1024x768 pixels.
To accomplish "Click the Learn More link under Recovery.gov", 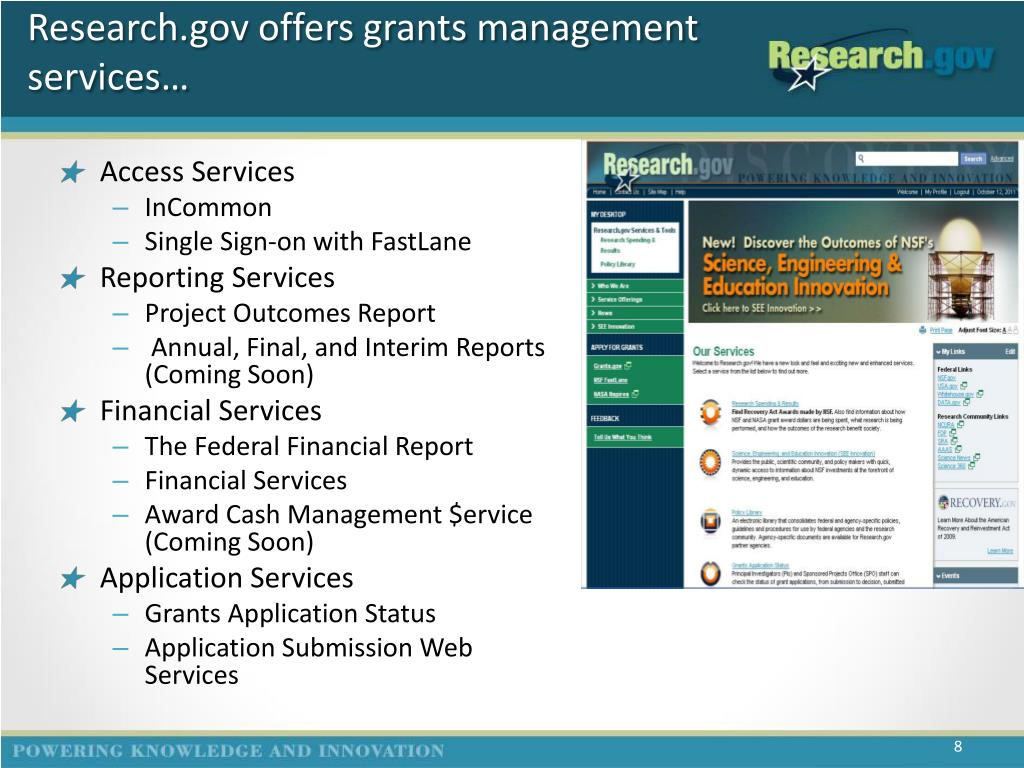I will coord(1000,551).
